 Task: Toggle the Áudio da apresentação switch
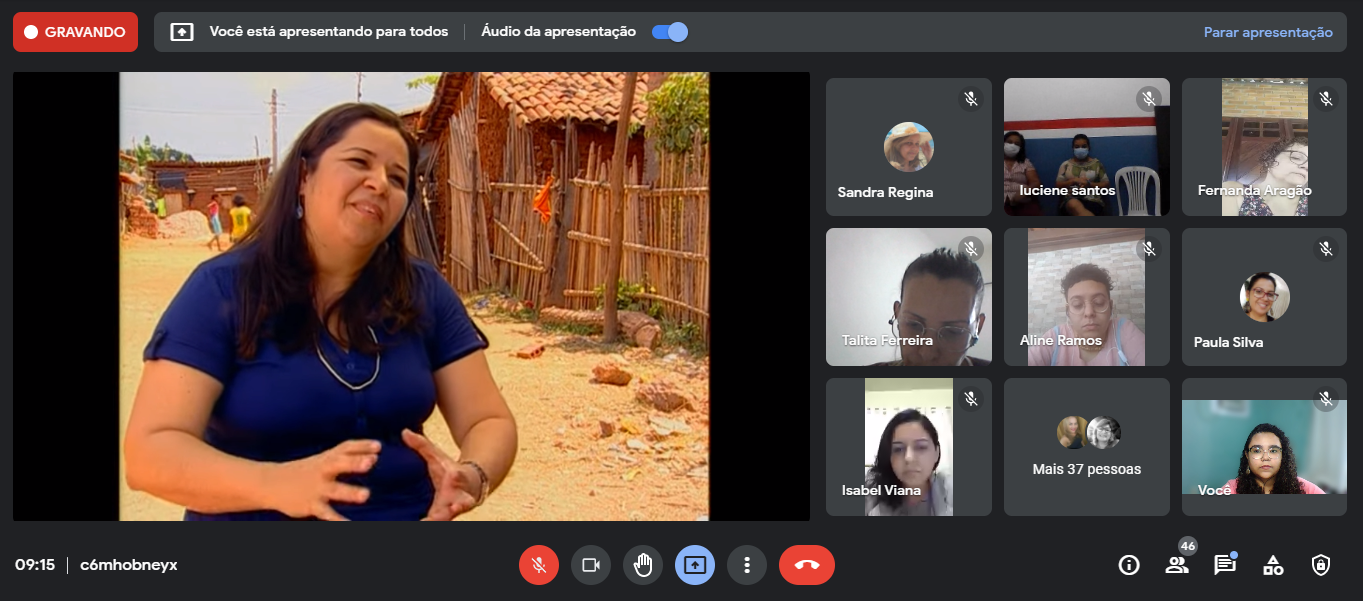point(669,32)
